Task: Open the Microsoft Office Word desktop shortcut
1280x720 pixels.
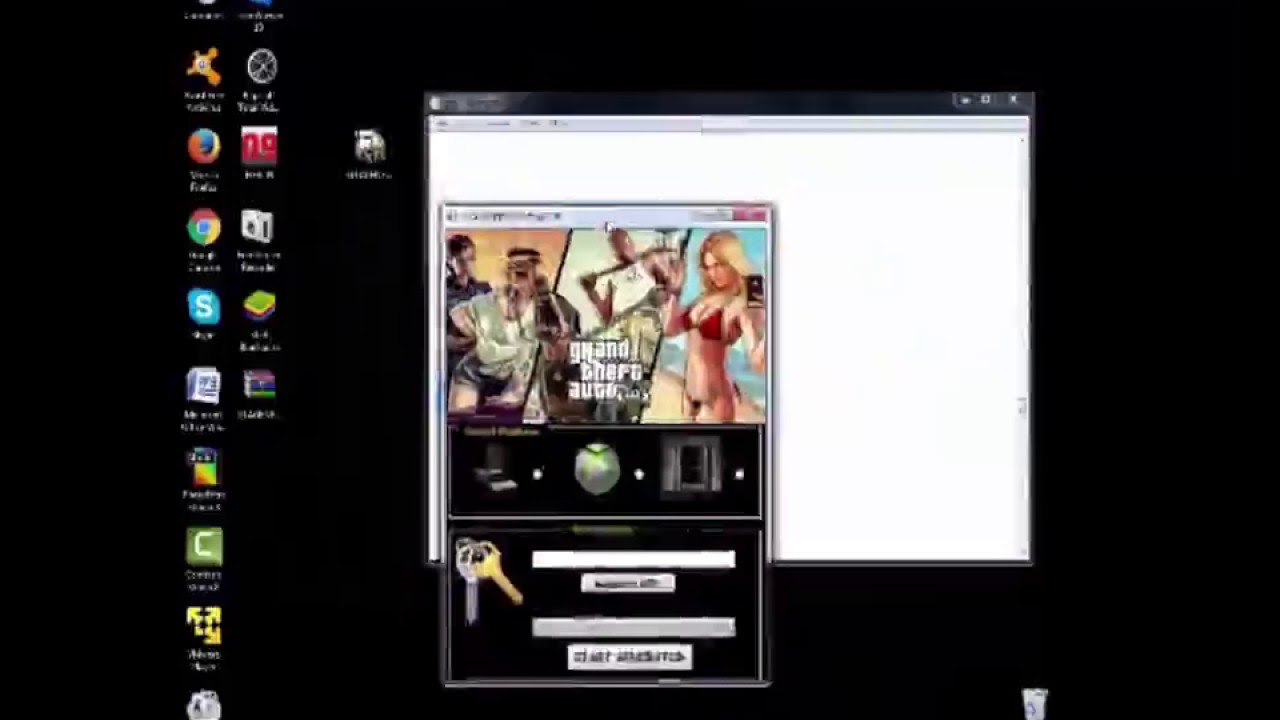Action: click(203, 387)
